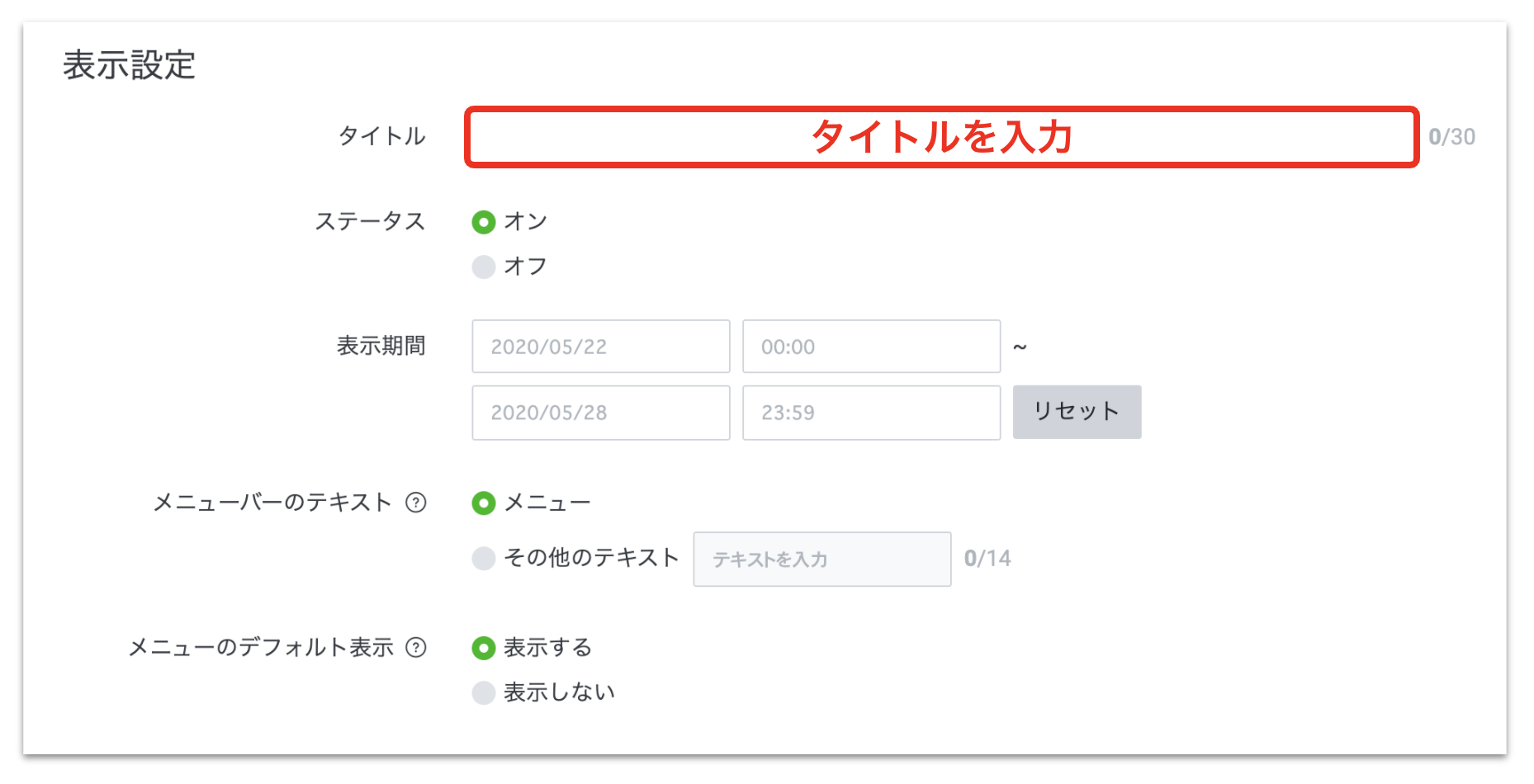Choose the その他のテキスト radio option
Viewport: 1534px width, 784px height.
click(484, 559)
